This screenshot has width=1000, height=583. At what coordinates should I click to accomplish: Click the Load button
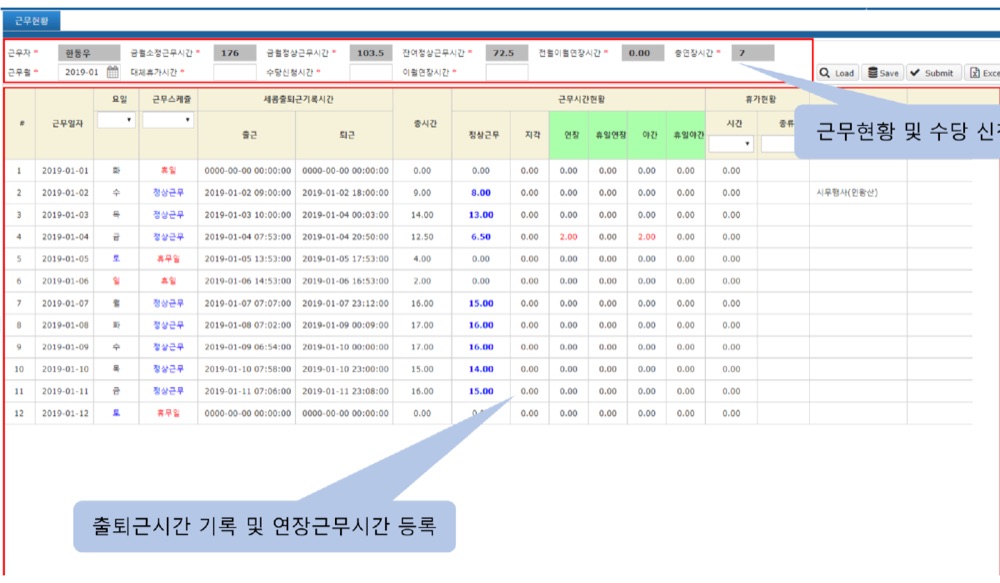point(837,73)
